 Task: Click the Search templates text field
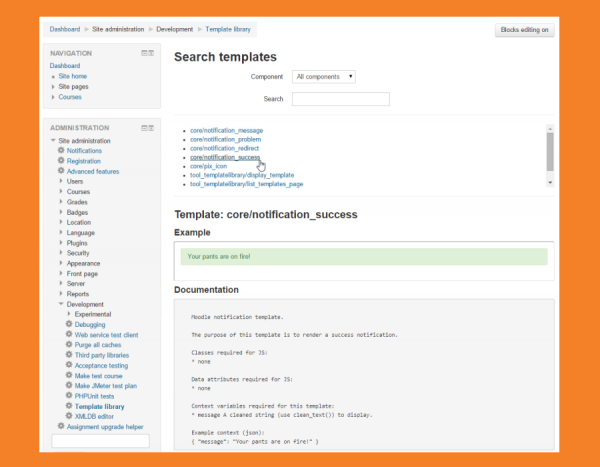340,99
